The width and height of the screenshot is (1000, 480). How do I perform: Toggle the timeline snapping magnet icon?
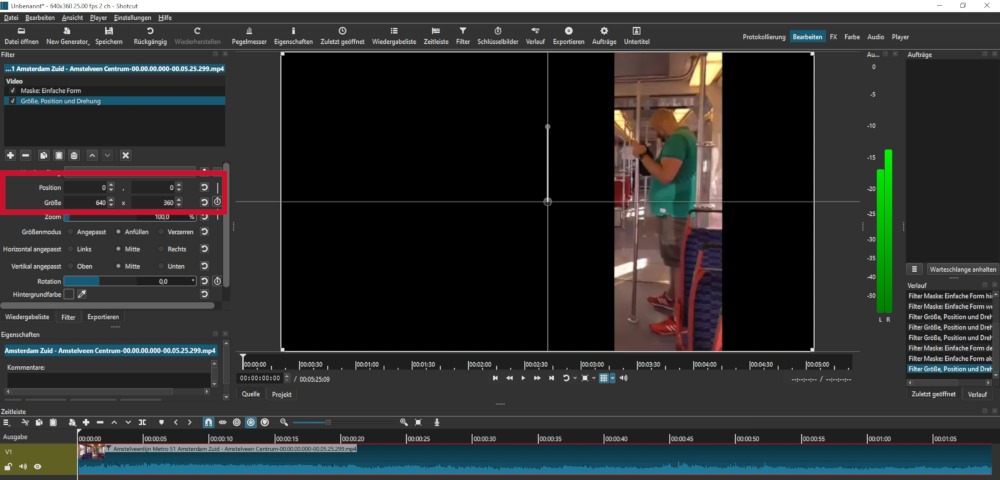pyautogui.click(x=208, y=423)
